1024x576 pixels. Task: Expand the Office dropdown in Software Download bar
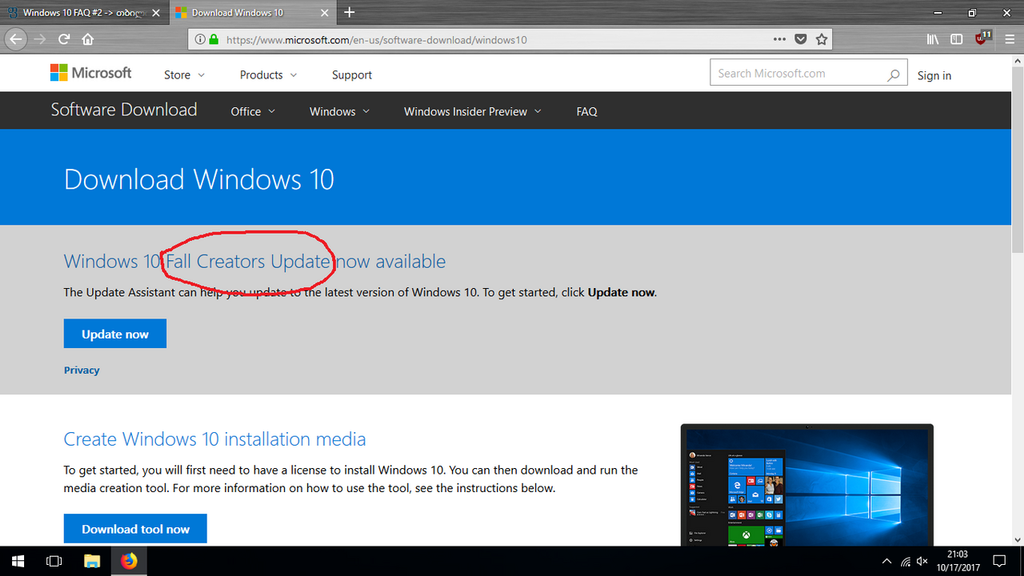coord(253,112)
